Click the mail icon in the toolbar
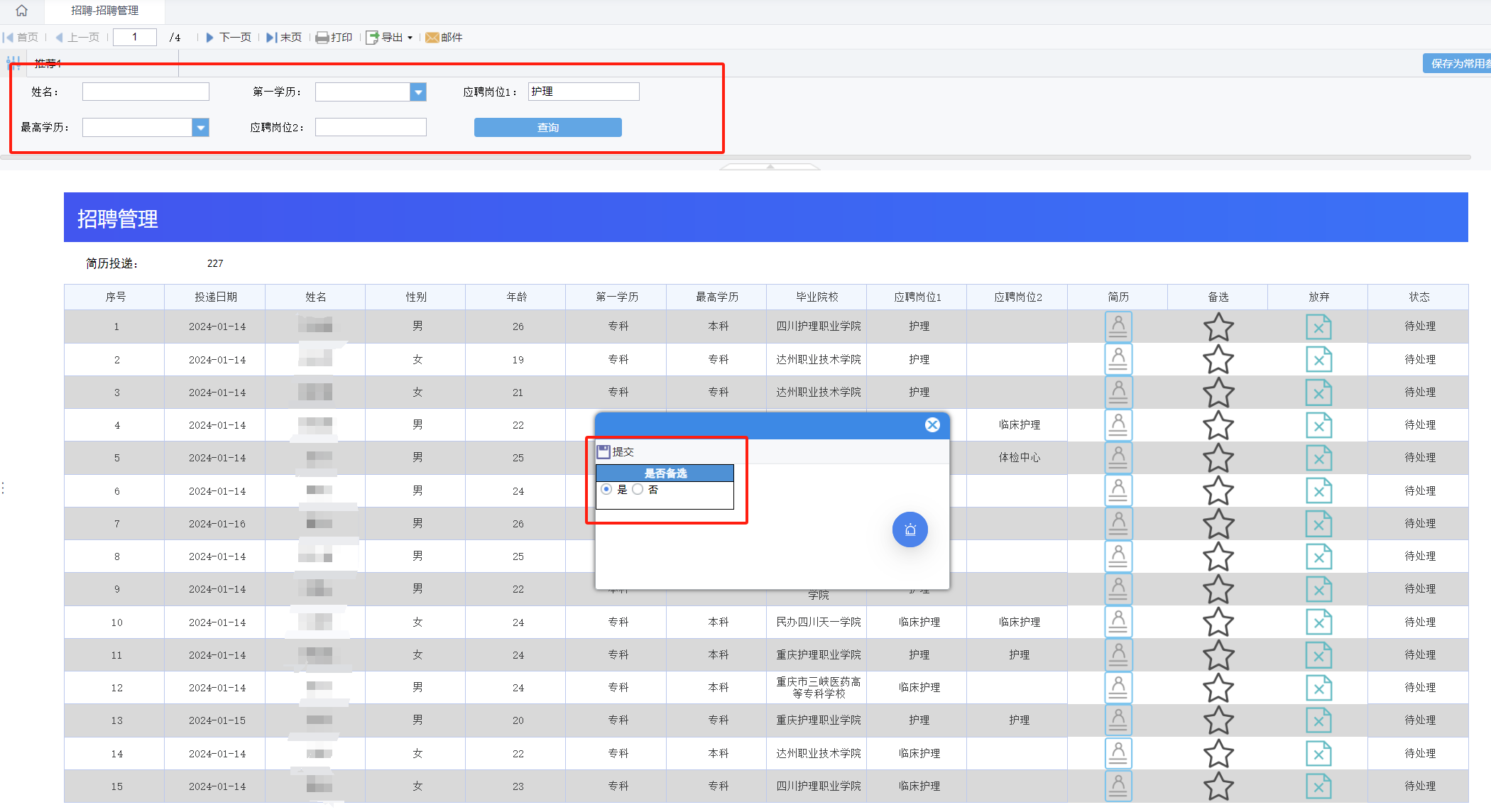Image resolution: width=1491 pixels, height=812 pixels. pos(432,38)
